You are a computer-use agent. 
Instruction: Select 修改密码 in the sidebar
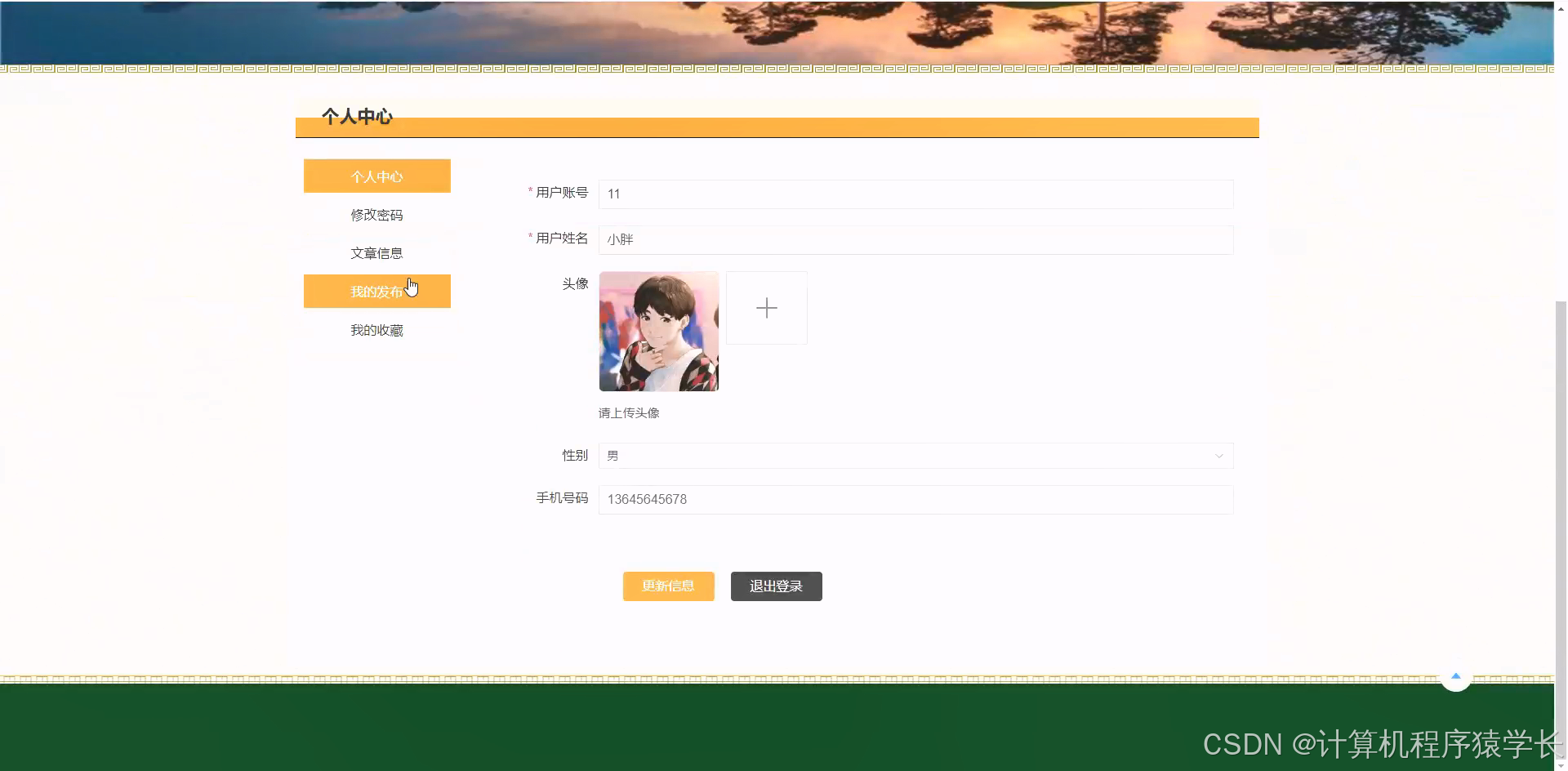tap(376, 214)
